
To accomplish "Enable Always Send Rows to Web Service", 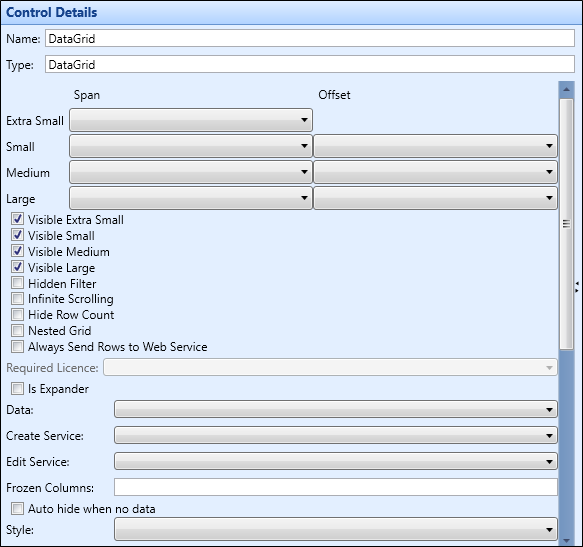I will [x=17, y=347].
